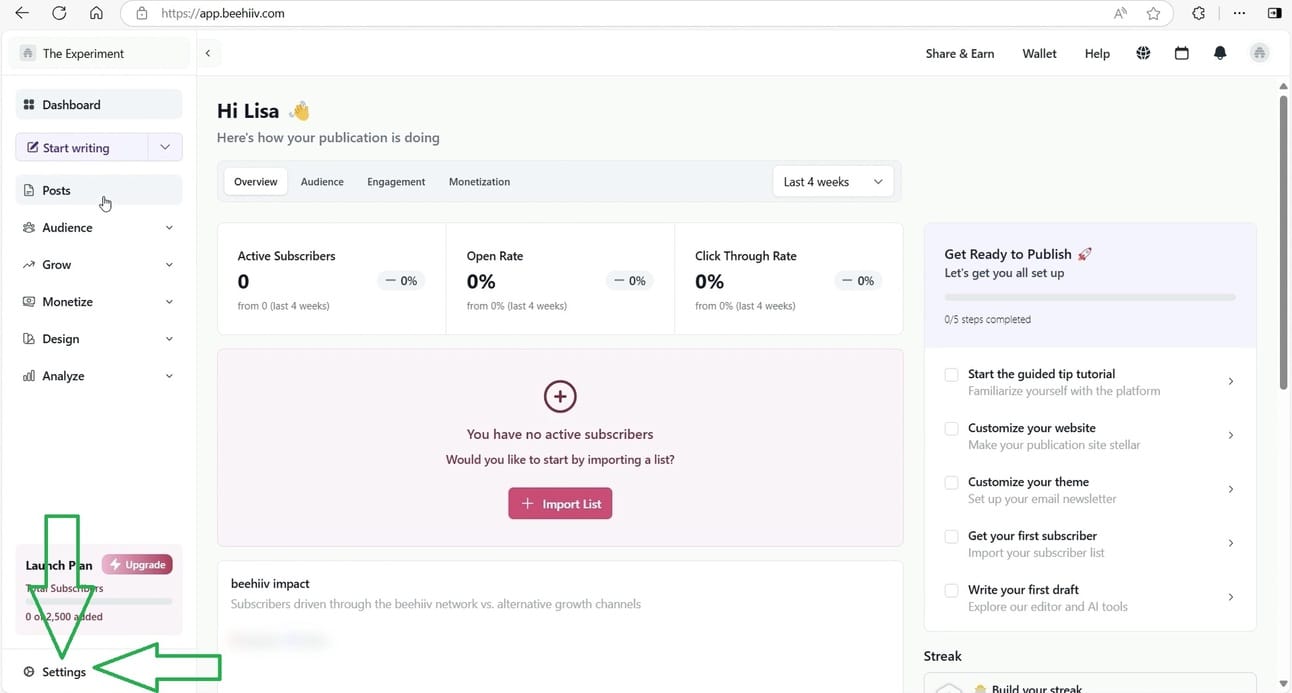Open Share & Earn link
This screenshot has height=693, width=1292.
point(960,53)
